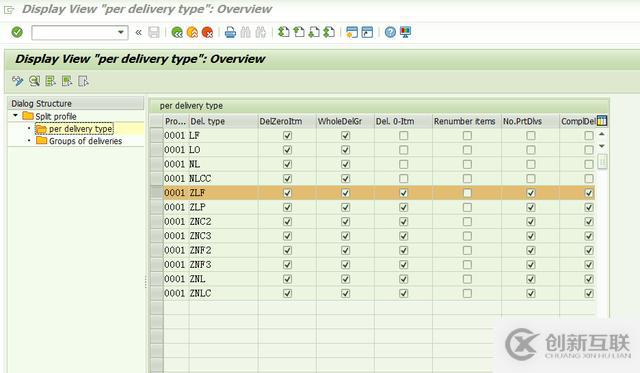640x373 pixels.
Task: Open table column configuration icon
Action: (x=602, y=121)
